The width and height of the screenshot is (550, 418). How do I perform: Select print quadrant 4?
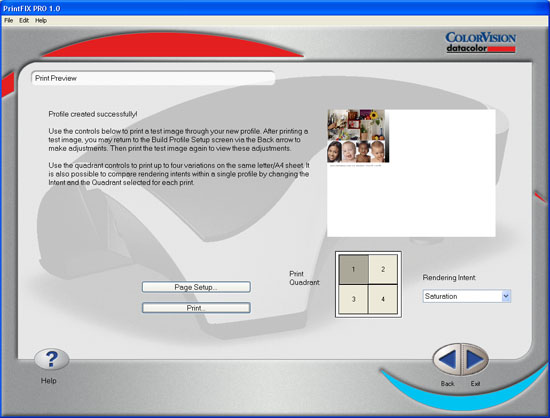pos(383,299)
